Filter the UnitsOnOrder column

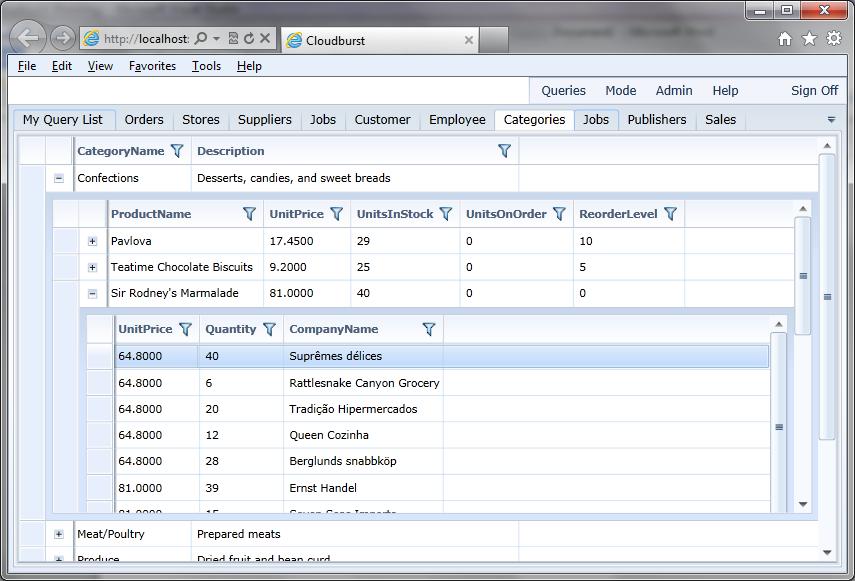(559, 214)
